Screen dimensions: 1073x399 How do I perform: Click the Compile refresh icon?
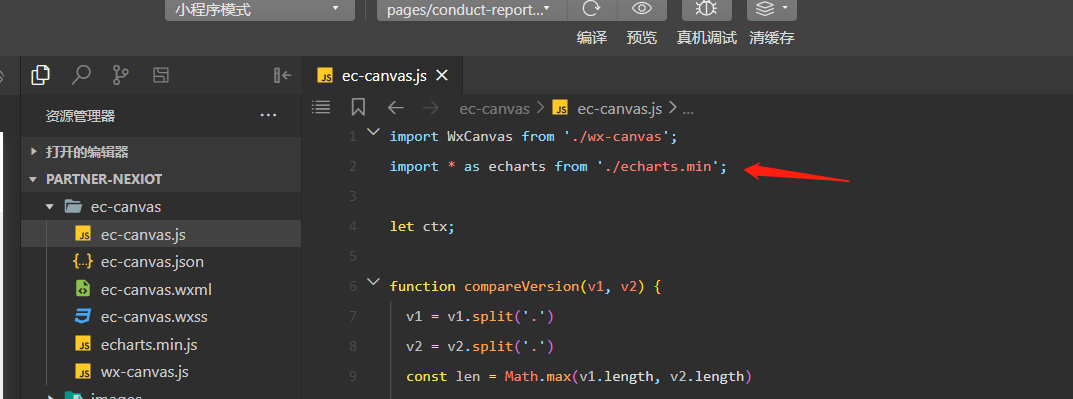click(x=592, y=9)
